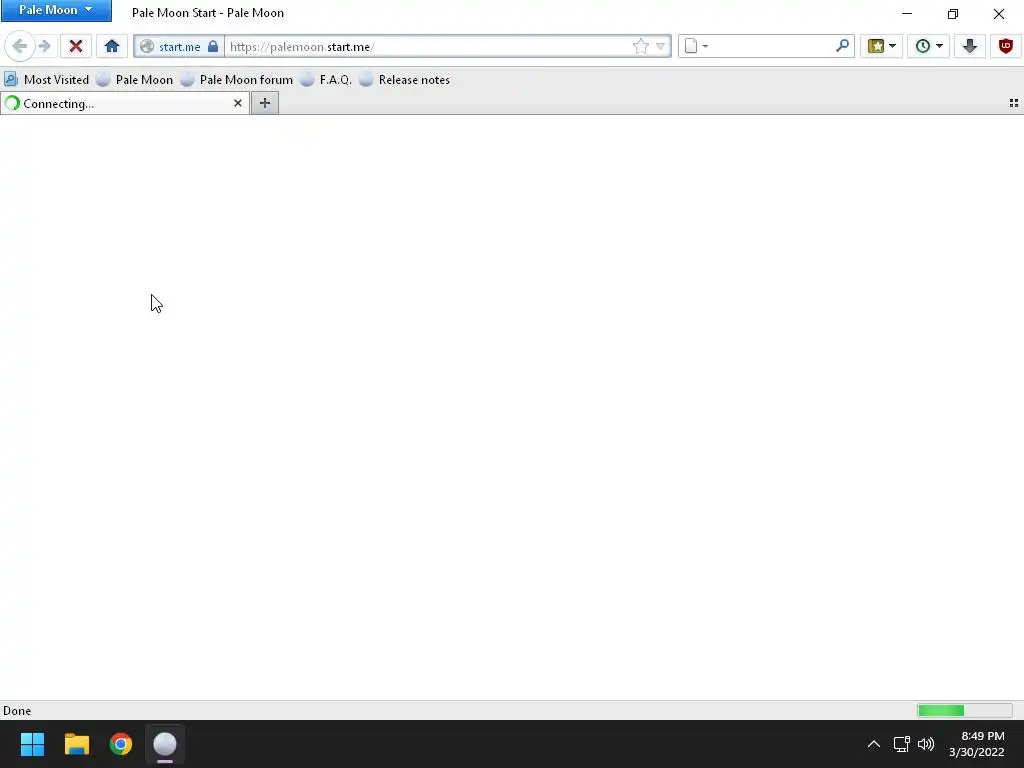Click the green page loading progress bar
Image resolution: width=1024 pixels, height=768 pixels.
(x=965, y=711)
